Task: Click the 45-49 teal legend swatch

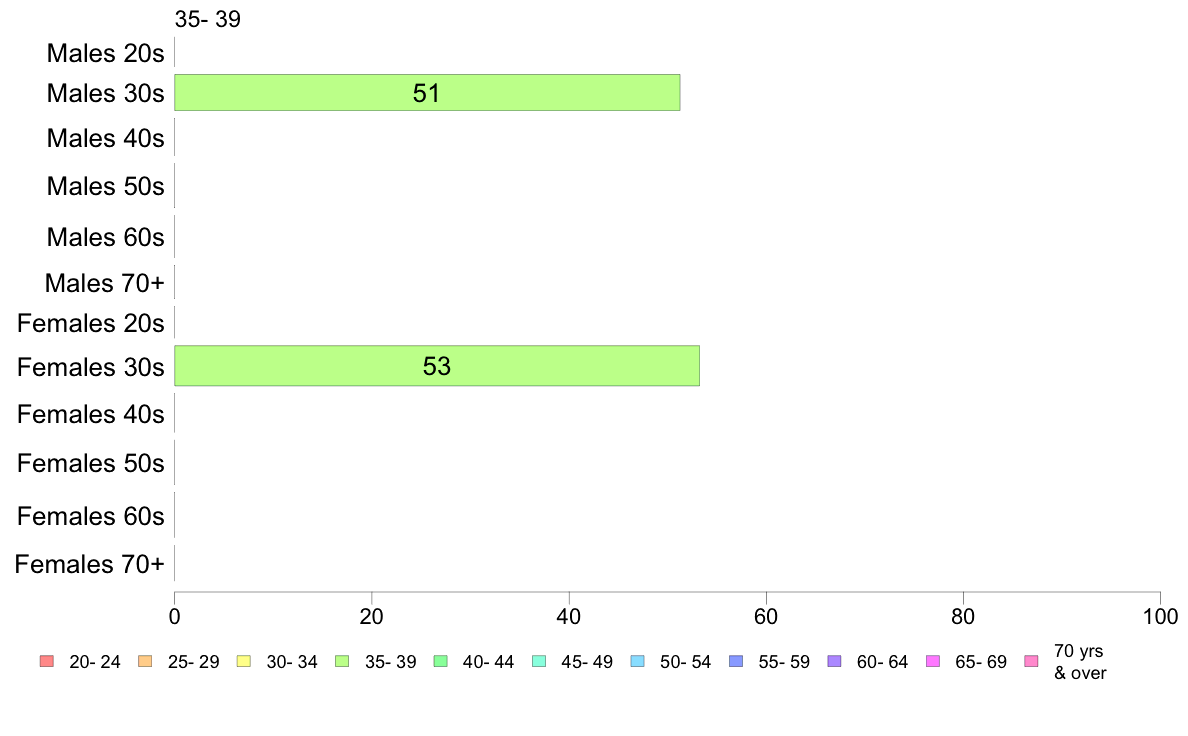Action: coord(539,661)
